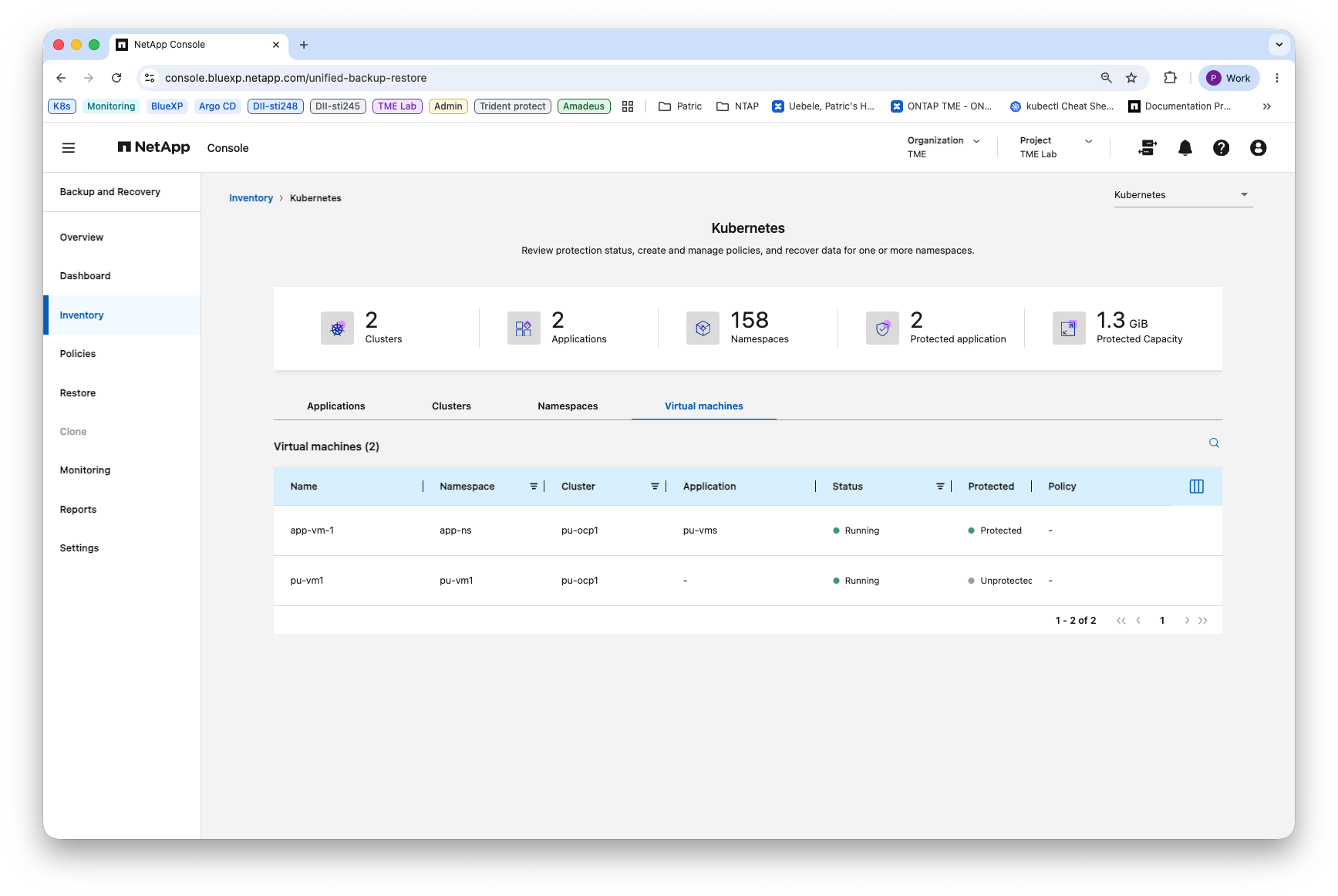Switch to the Applications tab

(336, 406)
